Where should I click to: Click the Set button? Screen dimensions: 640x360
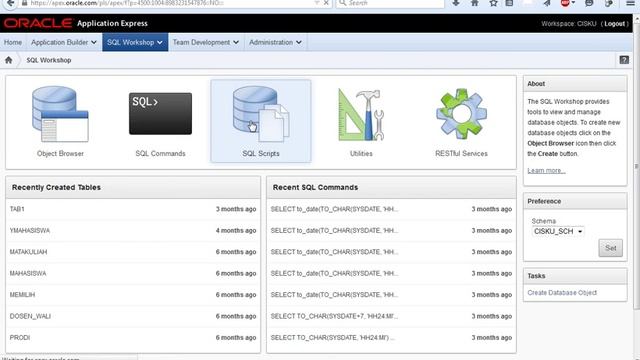tap(611, 248)
